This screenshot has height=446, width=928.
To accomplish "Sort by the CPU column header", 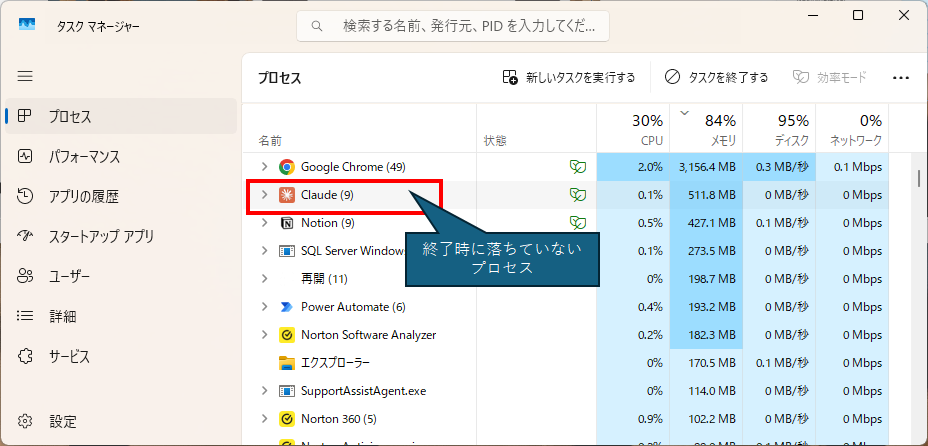I will pyautogui.click(x=633, y=128).
